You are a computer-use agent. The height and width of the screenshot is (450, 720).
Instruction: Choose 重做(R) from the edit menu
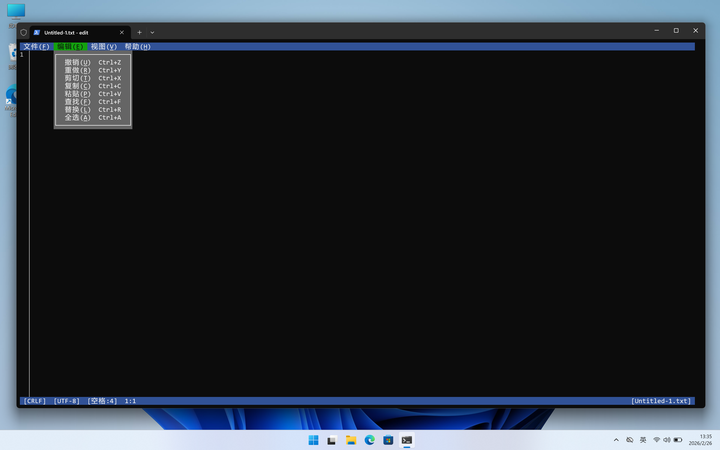pos(93,70)
